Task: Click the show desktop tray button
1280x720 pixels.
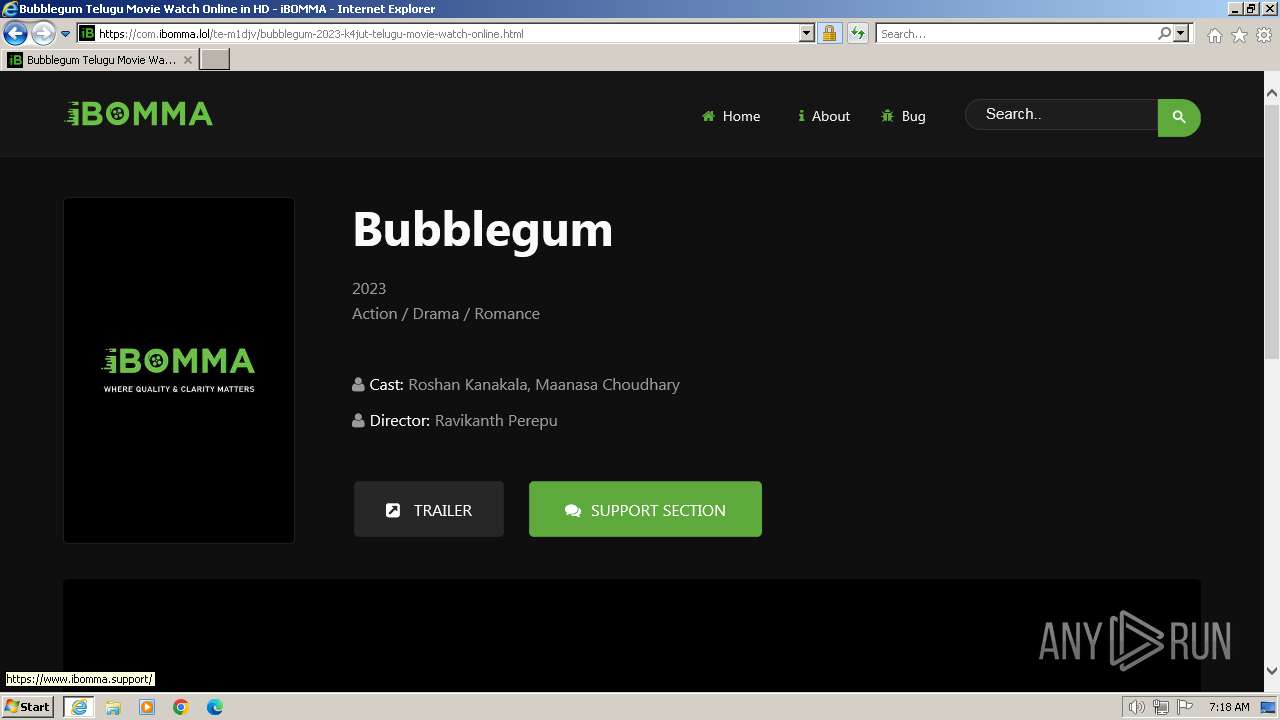Action: click(x=1269, y=707)
